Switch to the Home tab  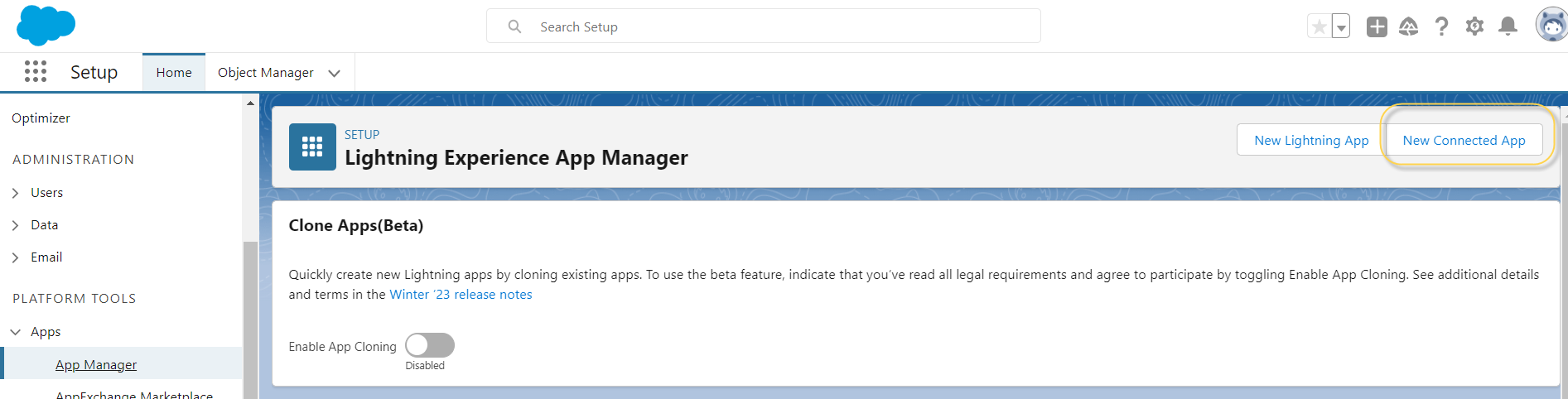pos(174,73)
